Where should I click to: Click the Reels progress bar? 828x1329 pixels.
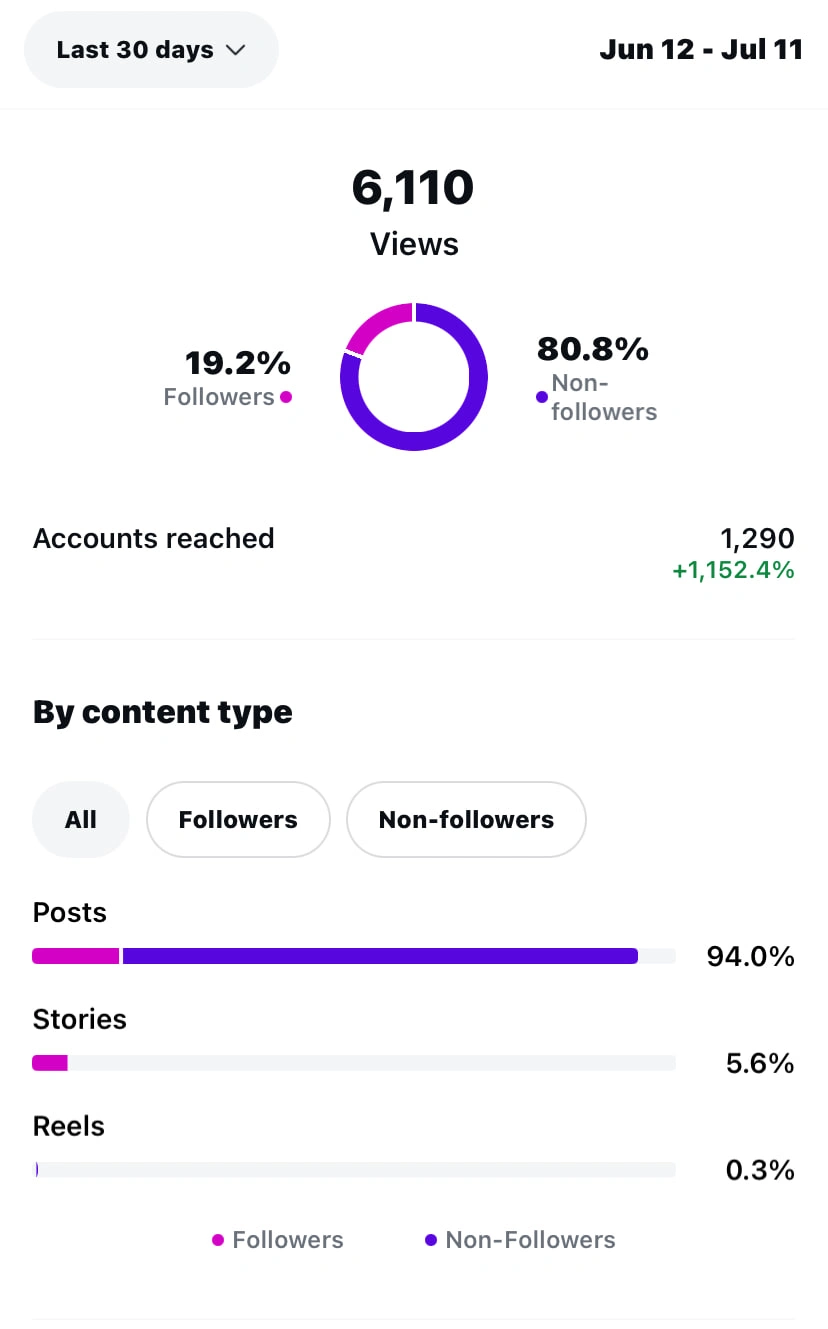354,1170
